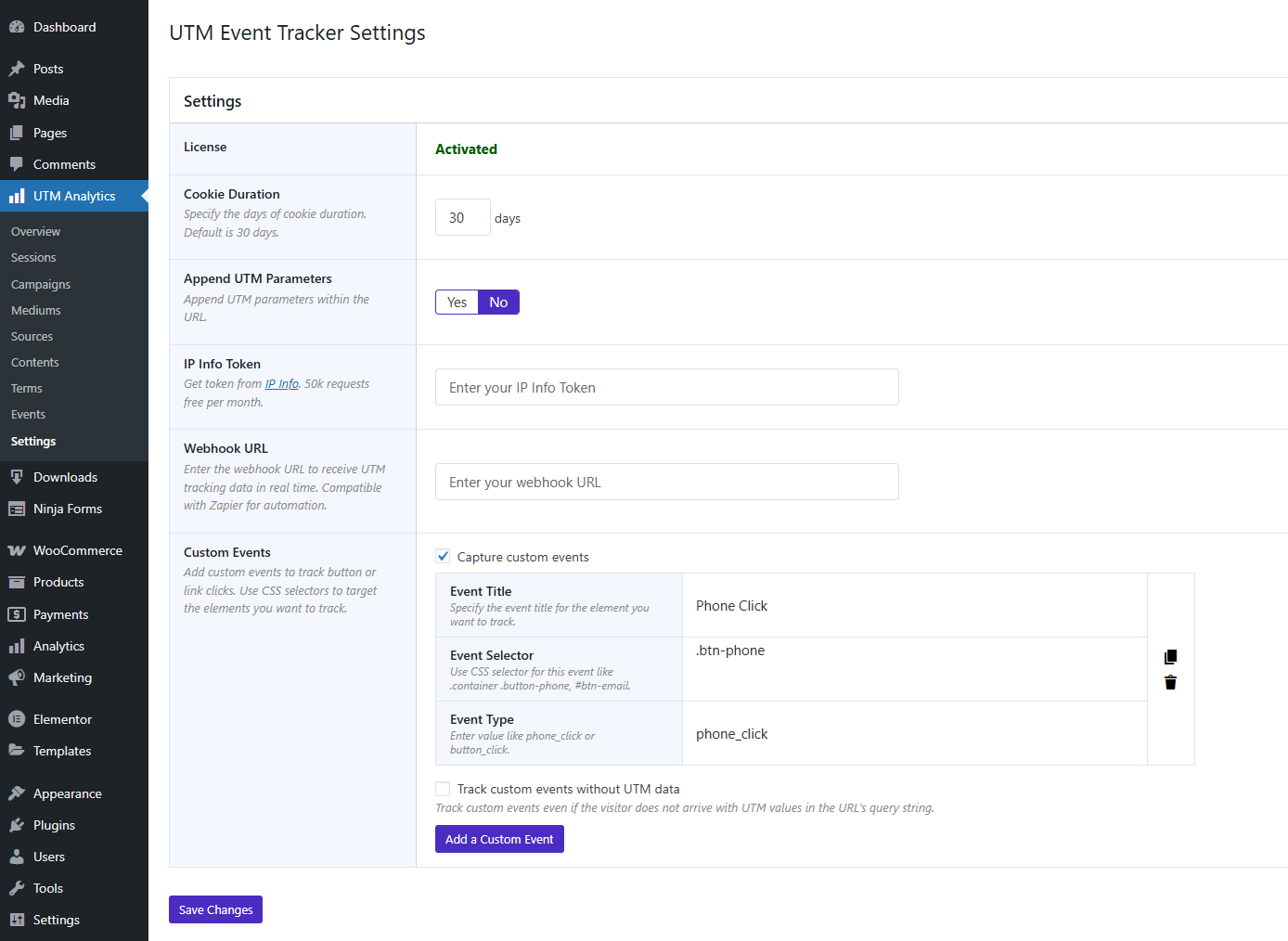Click the Event Selector field with .btn-phone
The image size is (1288, 941).
point(915,669)
